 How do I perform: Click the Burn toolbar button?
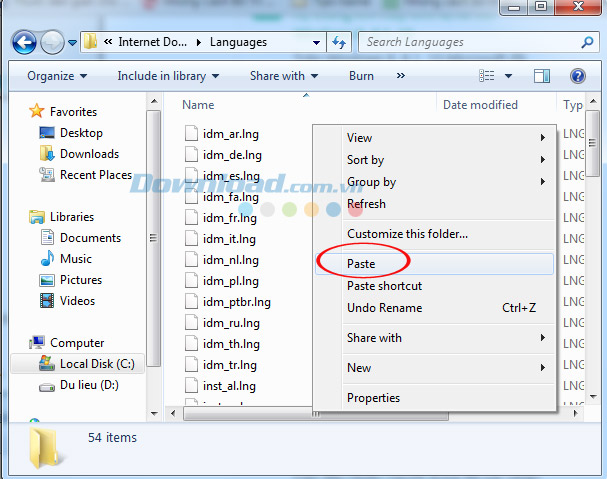click(x=361, y=76)
